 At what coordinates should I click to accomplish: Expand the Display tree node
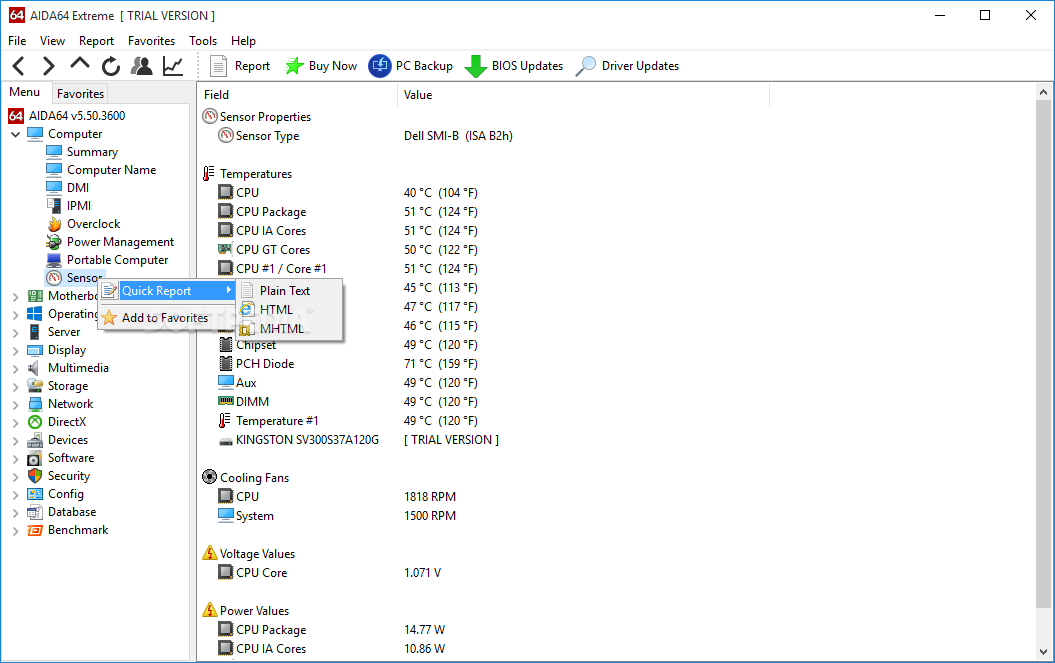15,351
